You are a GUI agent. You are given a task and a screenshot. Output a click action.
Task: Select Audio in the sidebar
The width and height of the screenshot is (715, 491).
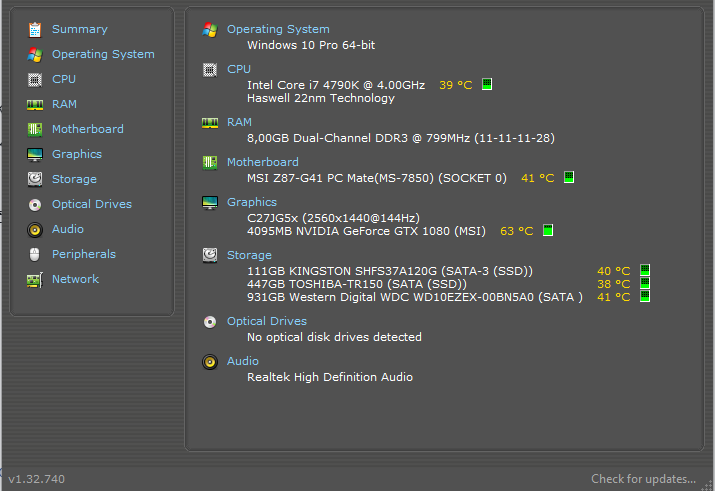67,229
